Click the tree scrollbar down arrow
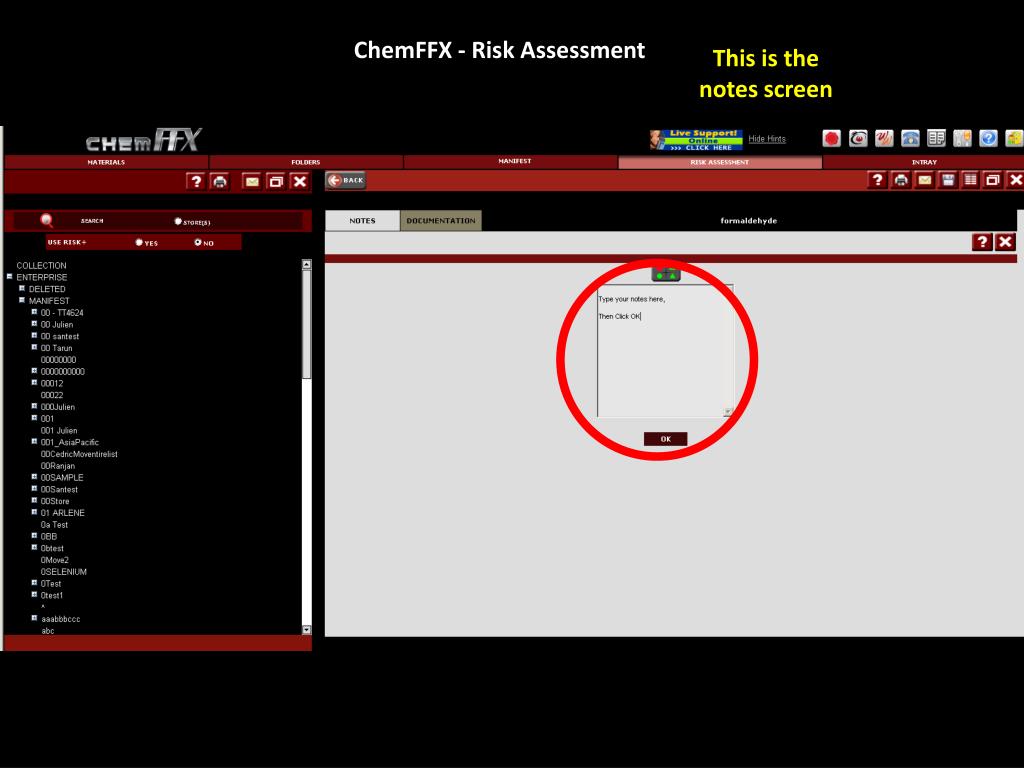1024x768 pixels. [x=306, y=630]
